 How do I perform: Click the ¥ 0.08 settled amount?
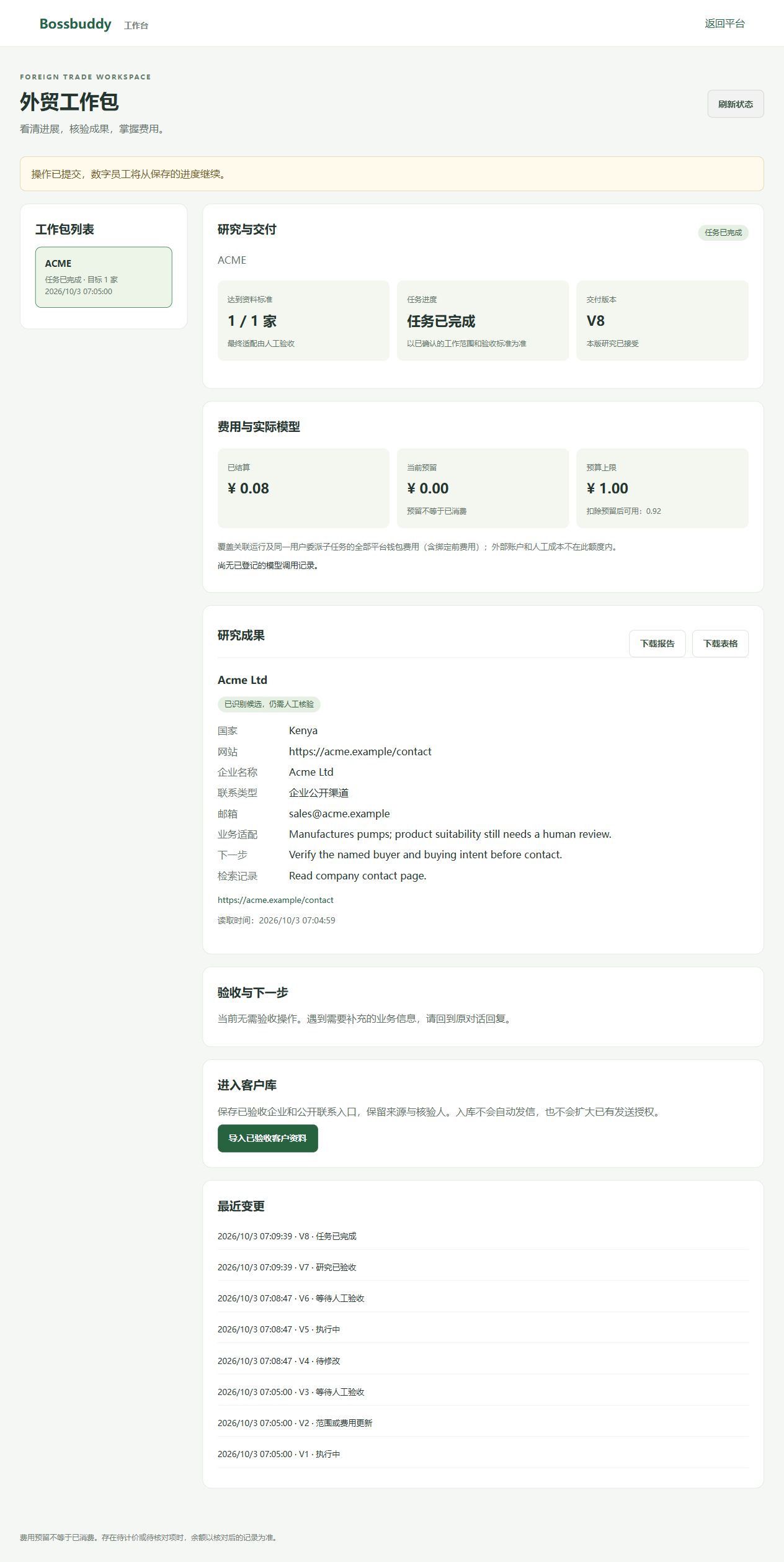248,488
